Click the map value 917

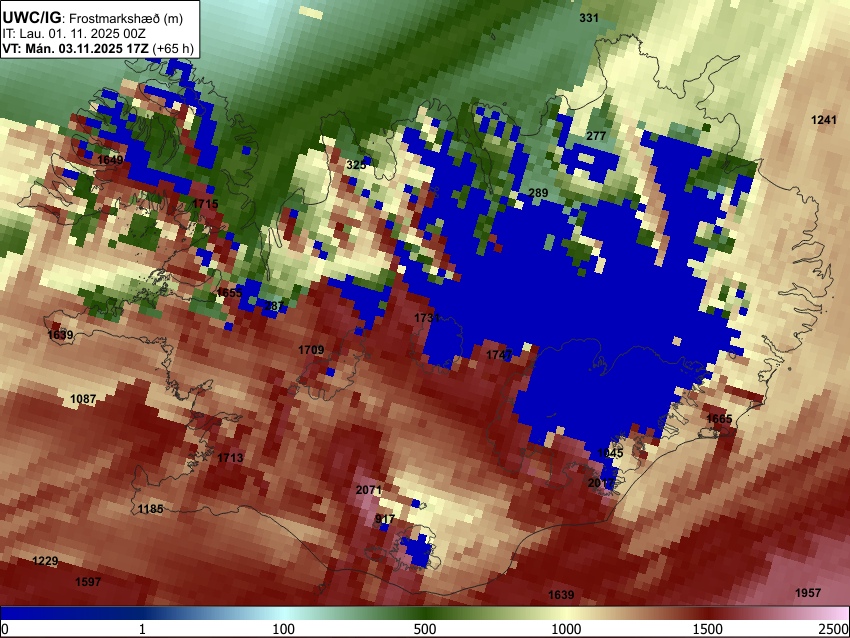(x=385, y=519)
